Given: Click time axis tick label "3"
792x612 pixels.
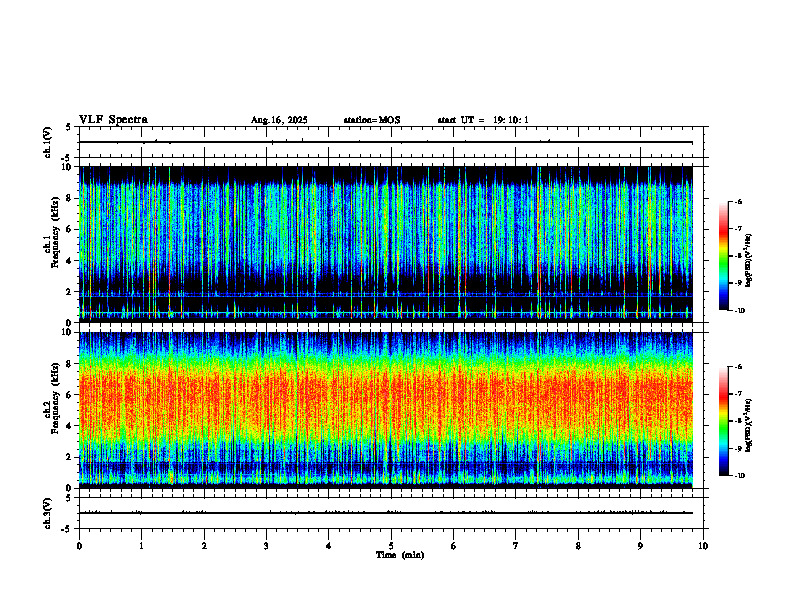Looking at the screenshot, I should point(266,546).
